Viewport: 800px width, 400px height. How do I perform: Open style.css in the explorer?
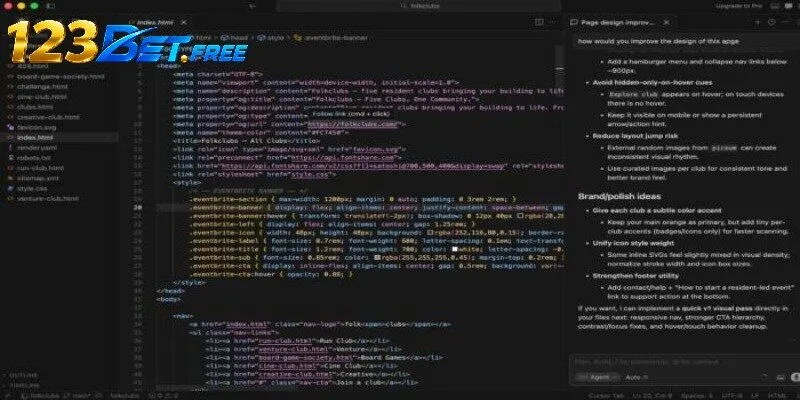[32, 188]
